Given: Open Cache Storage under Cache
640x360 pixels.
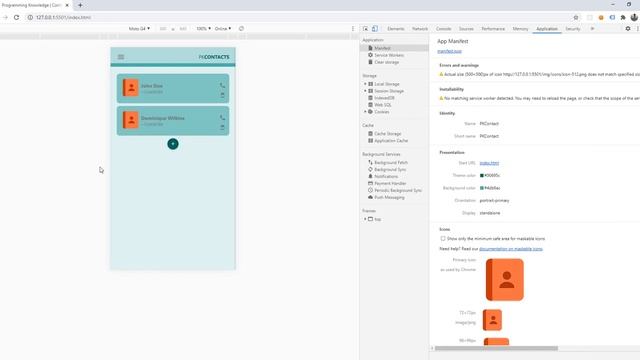Looking at the screenshot, I should pyautogui.click(x=387, y=133).
